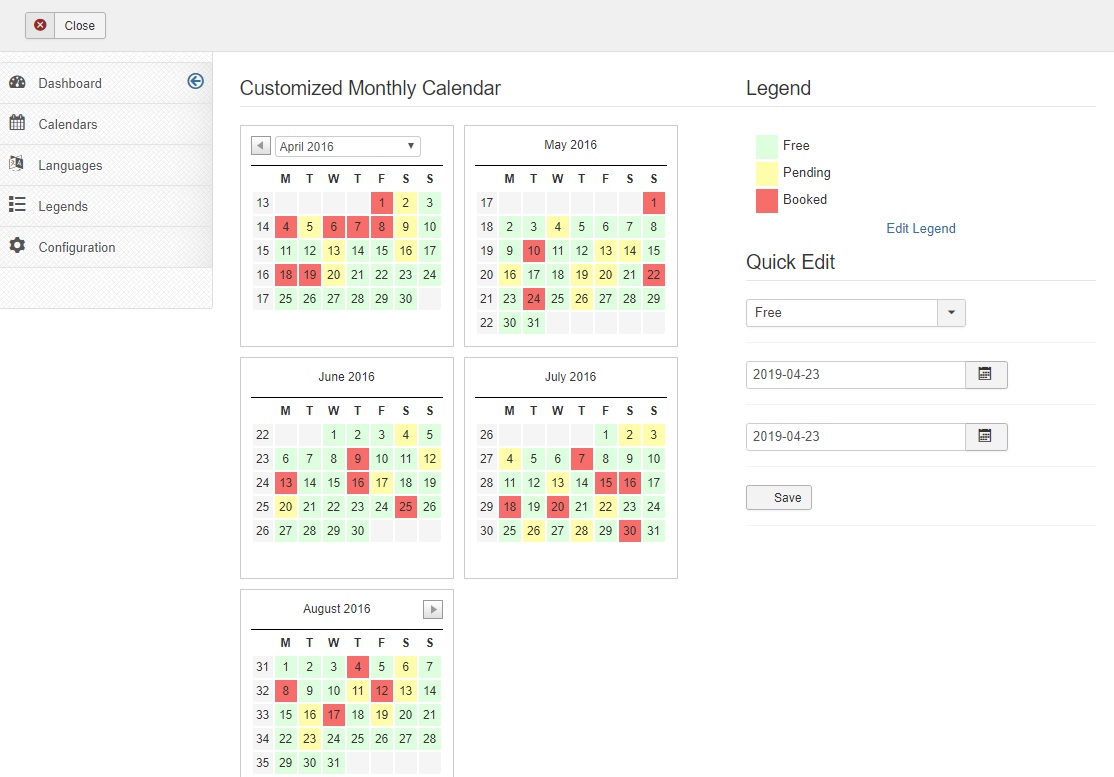Navigate to previous months with the left arrow

[x=260, y=145]
